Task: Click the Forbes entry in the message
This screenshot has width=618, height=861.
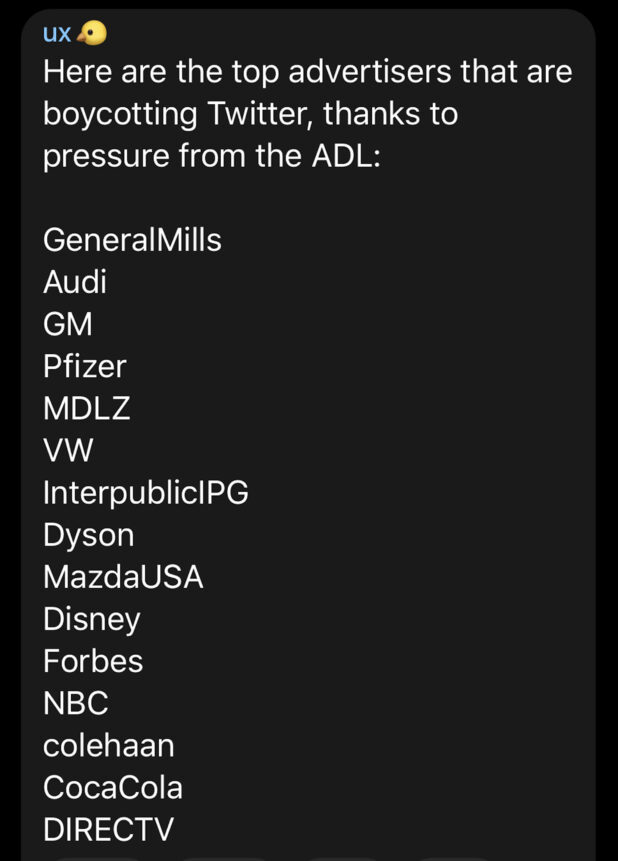Action: pyautogui.click(x=93, y=661)
